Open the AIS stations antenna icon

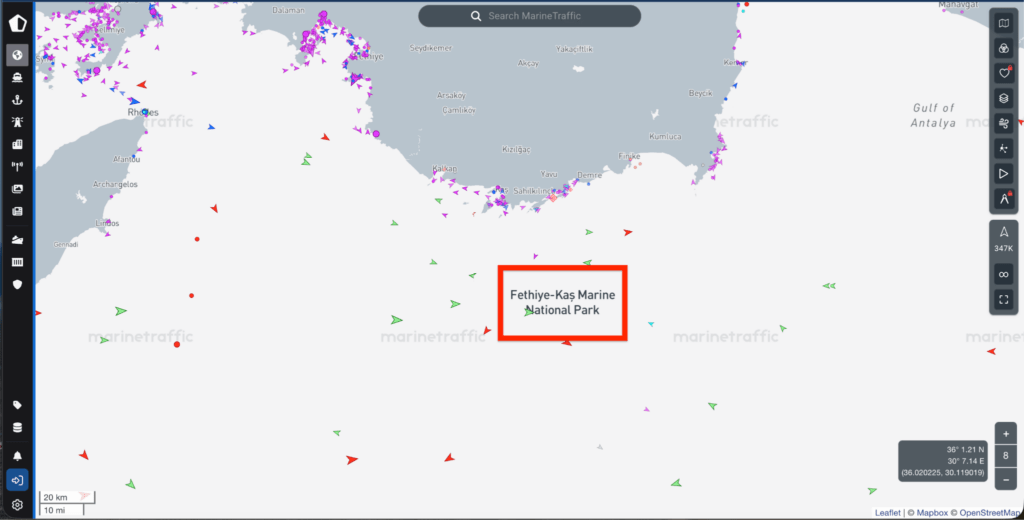(x=17, y=167)
